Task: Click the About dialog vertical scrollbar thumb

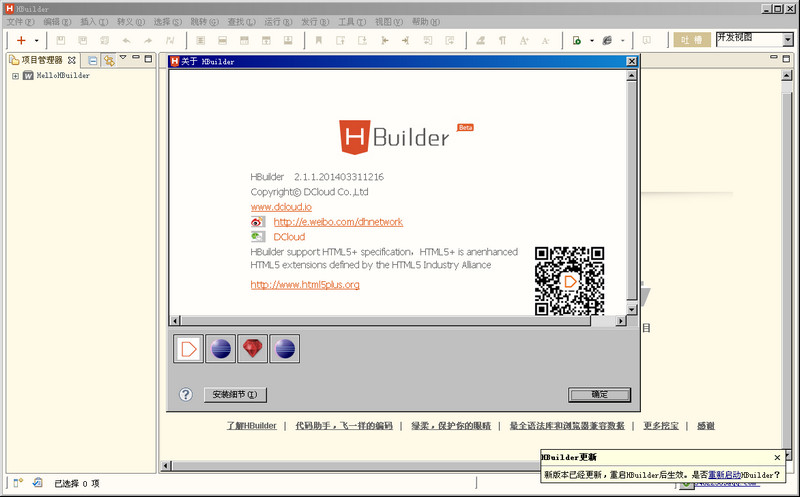Action: [x=632, y=190]
